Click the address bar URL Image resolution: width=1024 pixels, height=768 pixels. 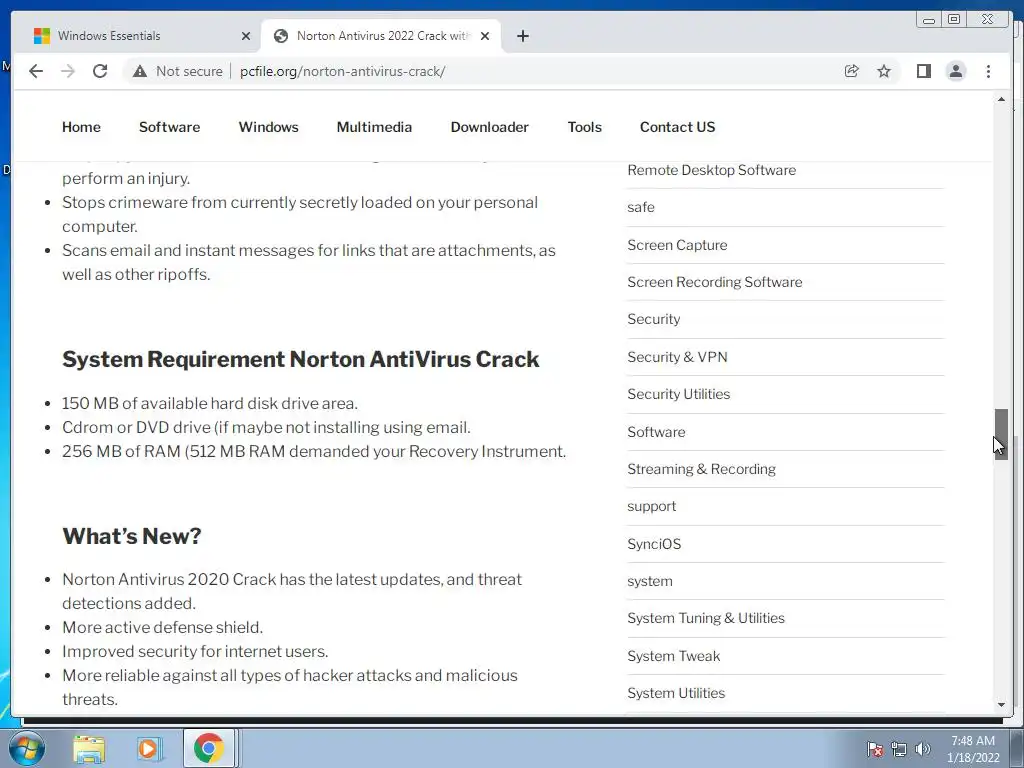[342, 71]
